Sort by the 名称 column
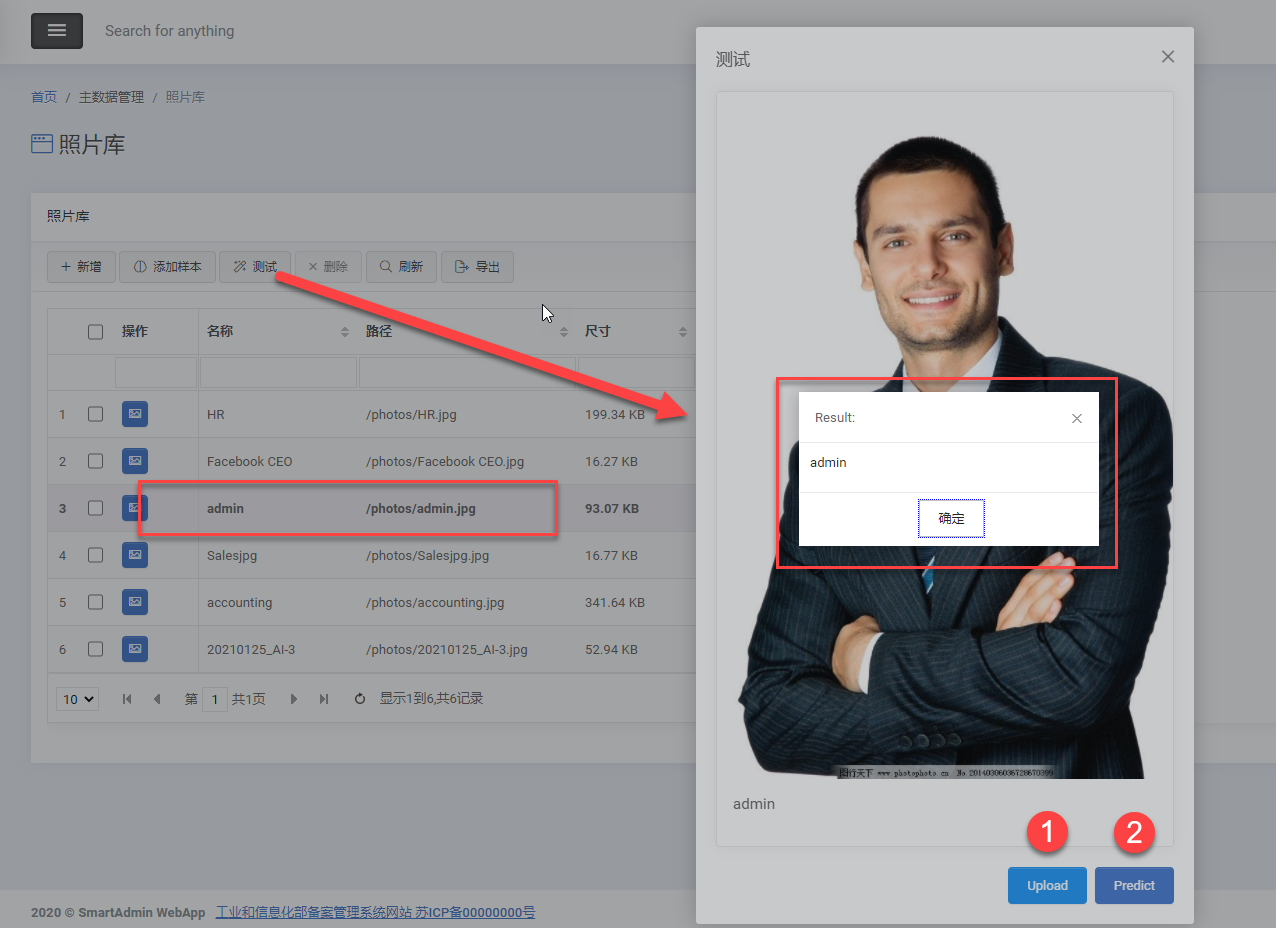The image size is (1276, 928). click(278, 331)
